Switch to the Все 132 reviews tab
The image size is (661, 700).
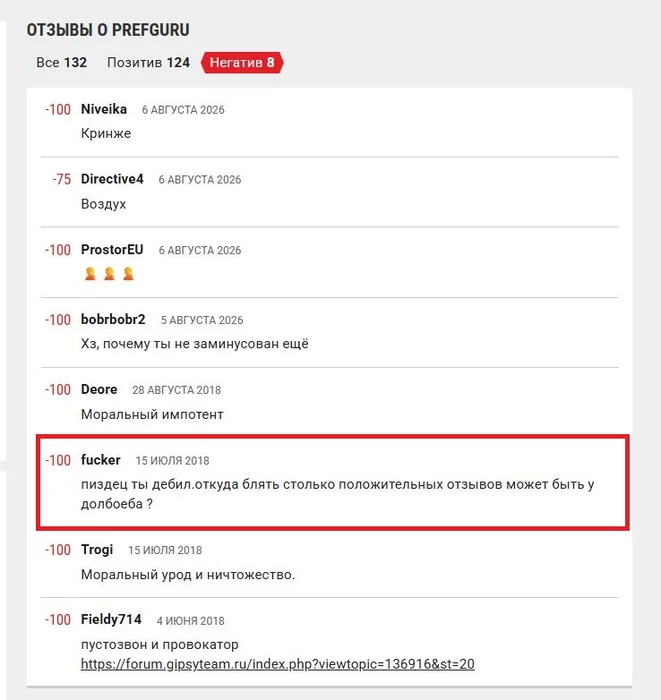(61, 62)
